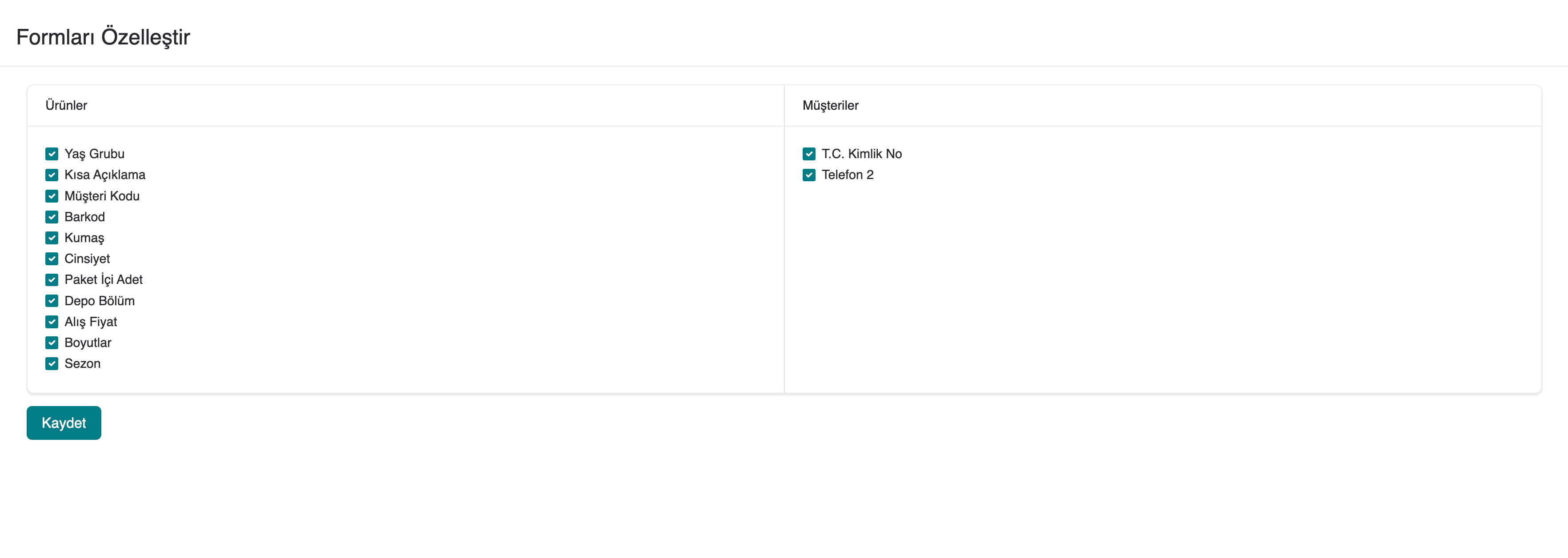This screenshot has width=1568, height=558.
Task: Disable the Paket İçi Adet checkbox
Action: pyautogui.click(x=52, y=280)
